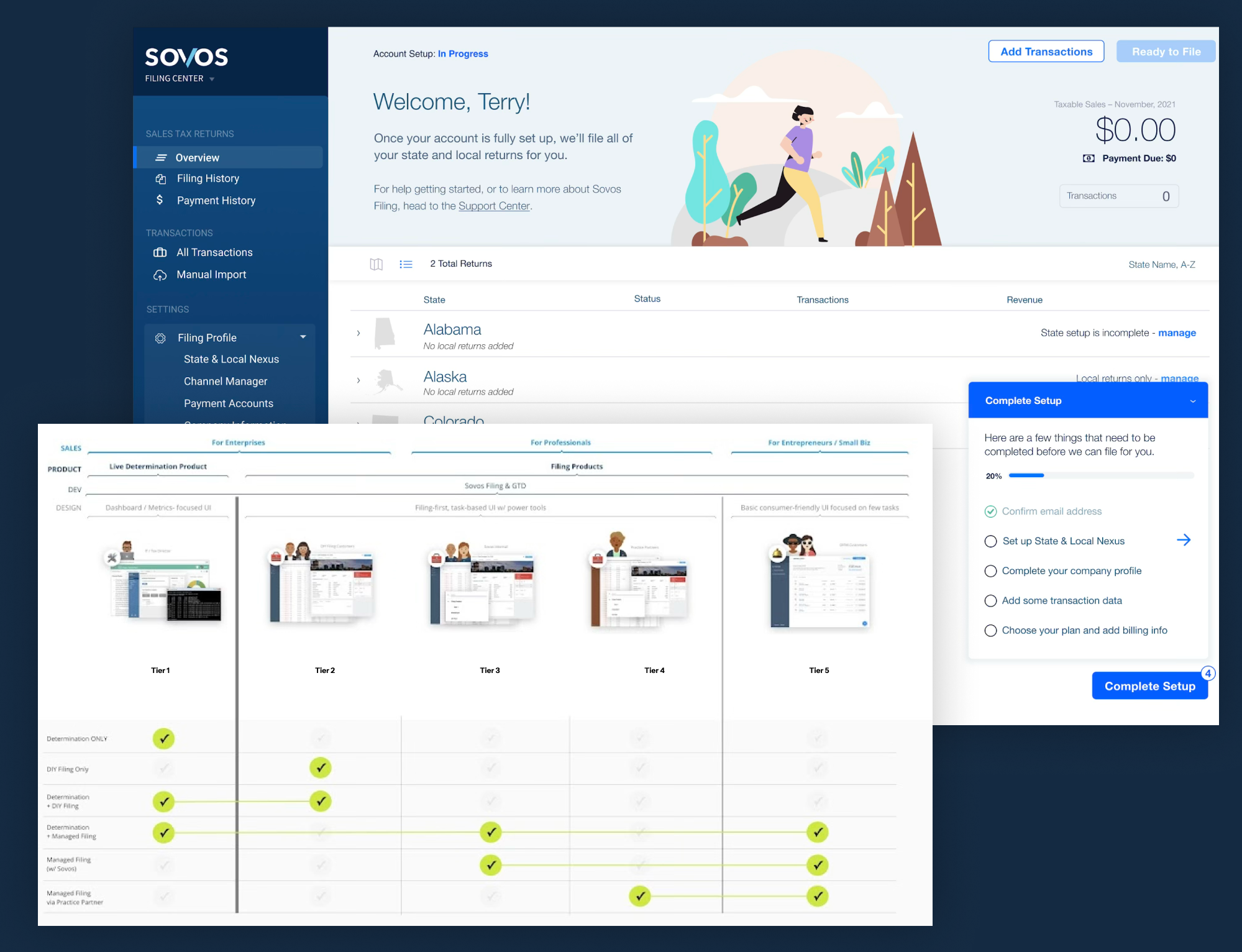Open the Alabama state name
Screen dimensions: 1242x952
(452, 329)
